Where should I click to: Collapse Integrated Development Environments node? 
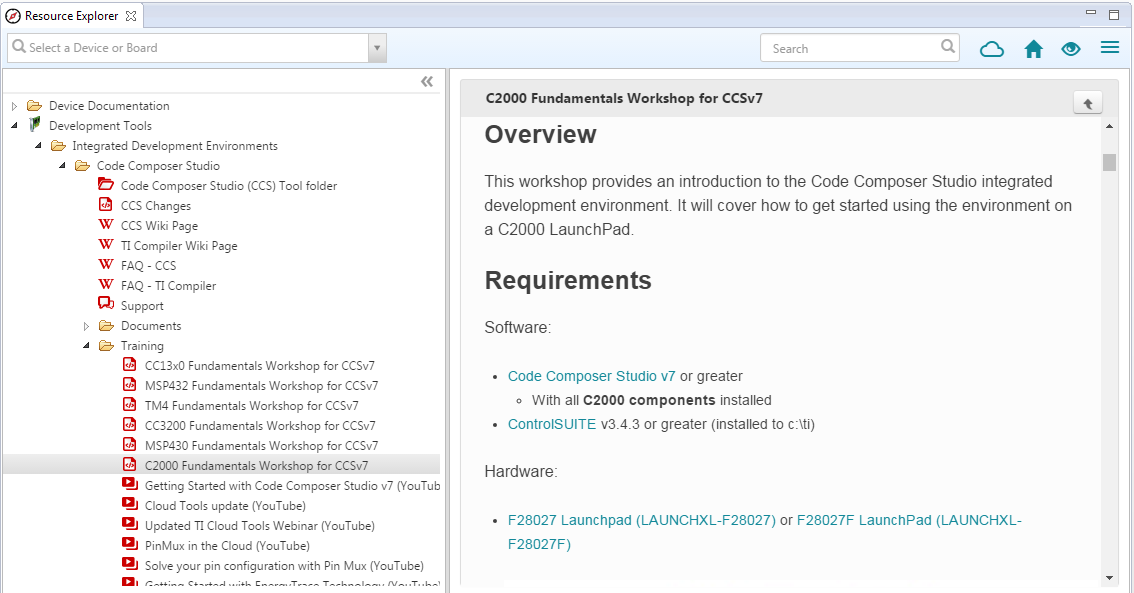click(x=38, y=146)
